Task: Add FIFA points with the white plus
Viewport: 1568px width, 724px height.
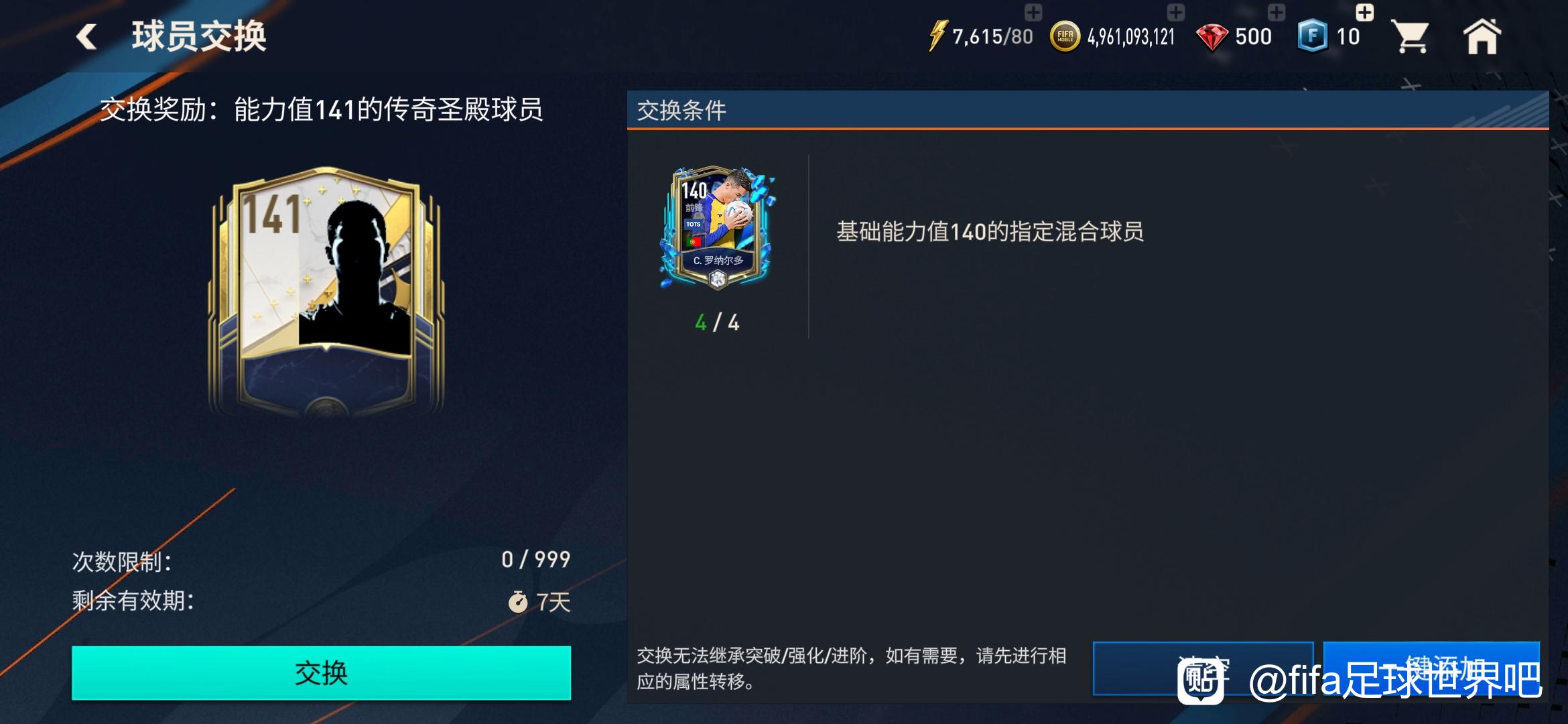Action: [x=1364, y=12]
